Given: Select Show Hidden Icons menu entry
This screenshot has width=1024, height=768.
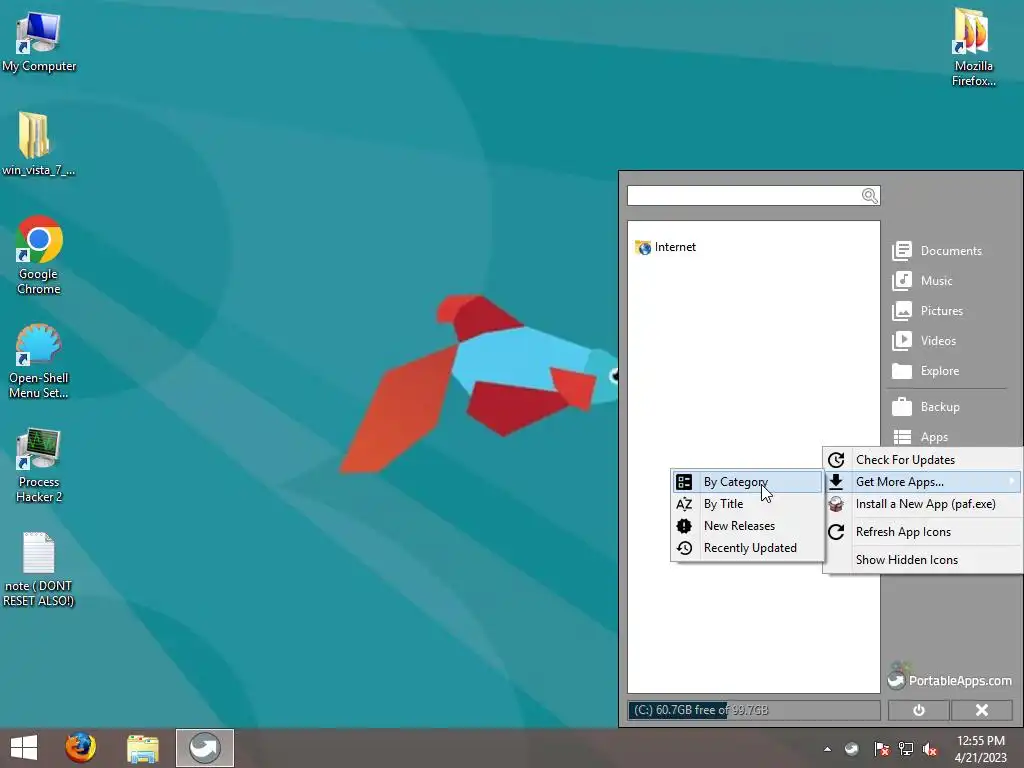Looking at the screenshot, I should [923, 560].
